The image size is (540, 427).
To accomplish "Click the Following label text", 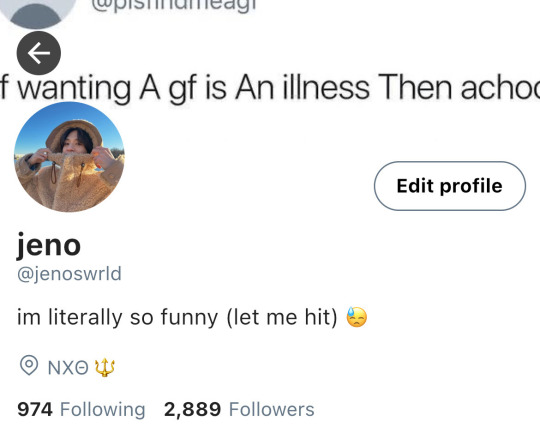I will (103, 410).
